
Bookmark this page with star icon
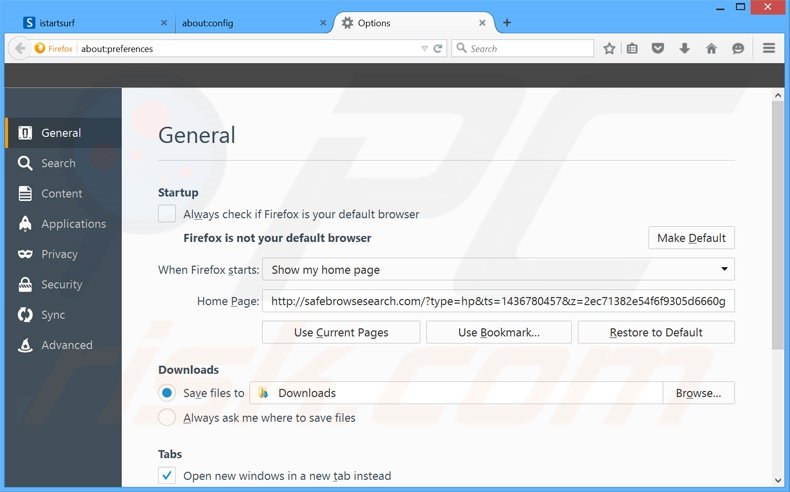point(609,48)
